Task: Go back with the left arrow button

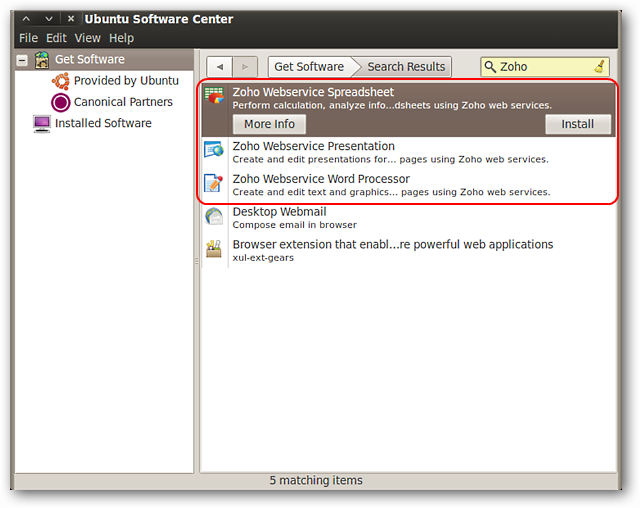Action: pos(220,67)
